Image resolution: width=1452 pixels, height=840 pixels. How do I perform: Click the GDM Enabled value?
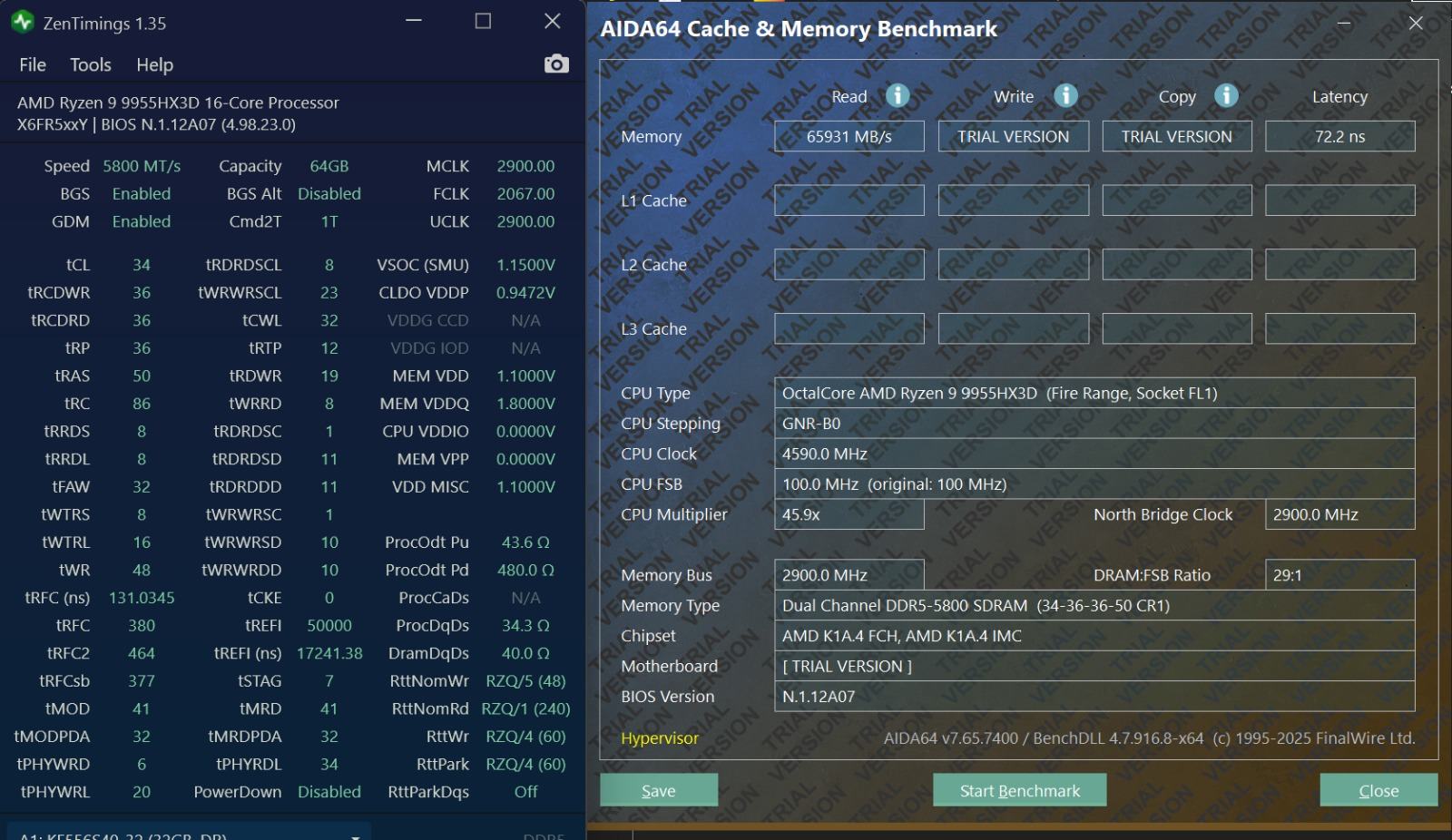(142, 221)
